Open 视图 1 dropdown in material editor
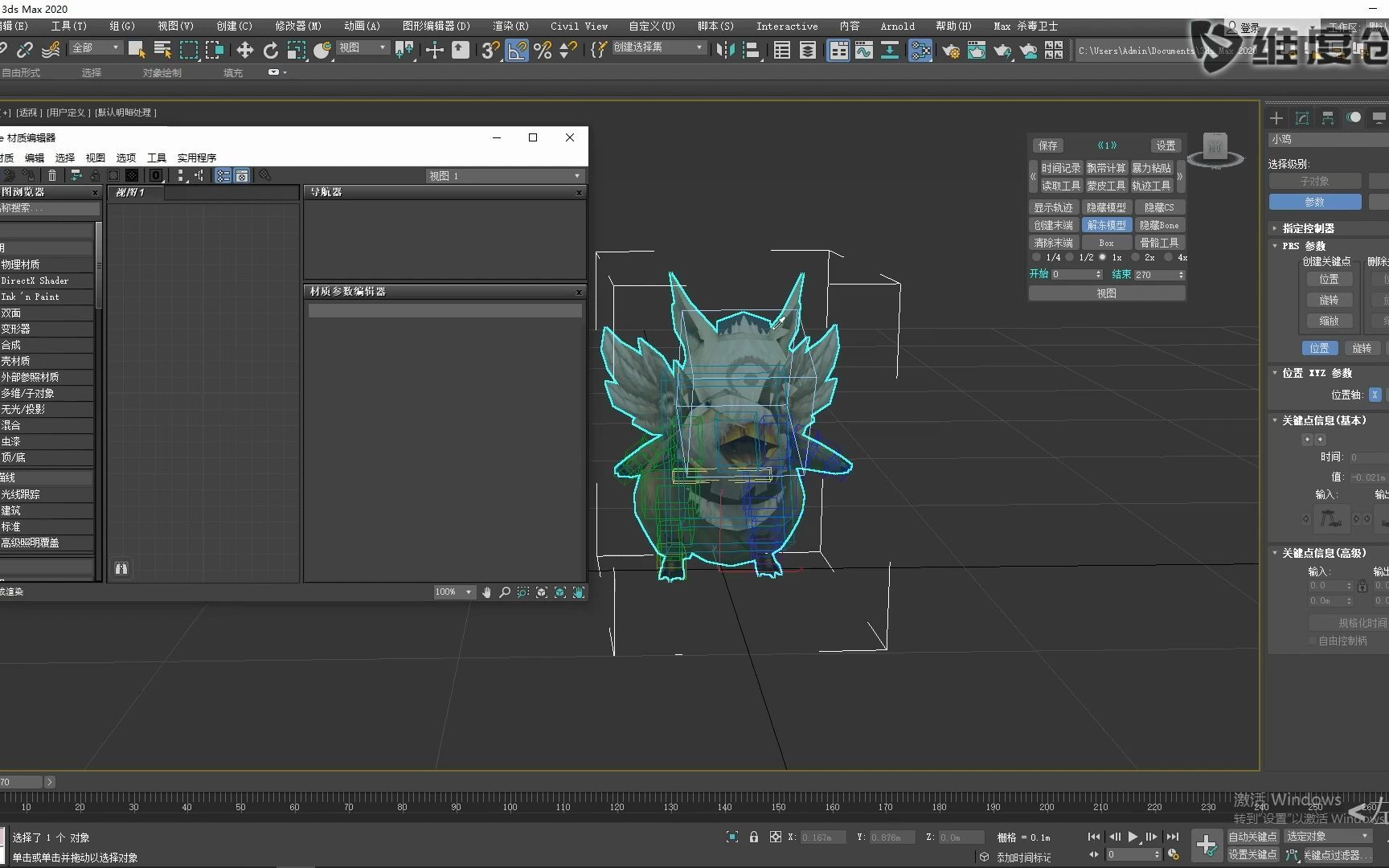 coord(504,176)
